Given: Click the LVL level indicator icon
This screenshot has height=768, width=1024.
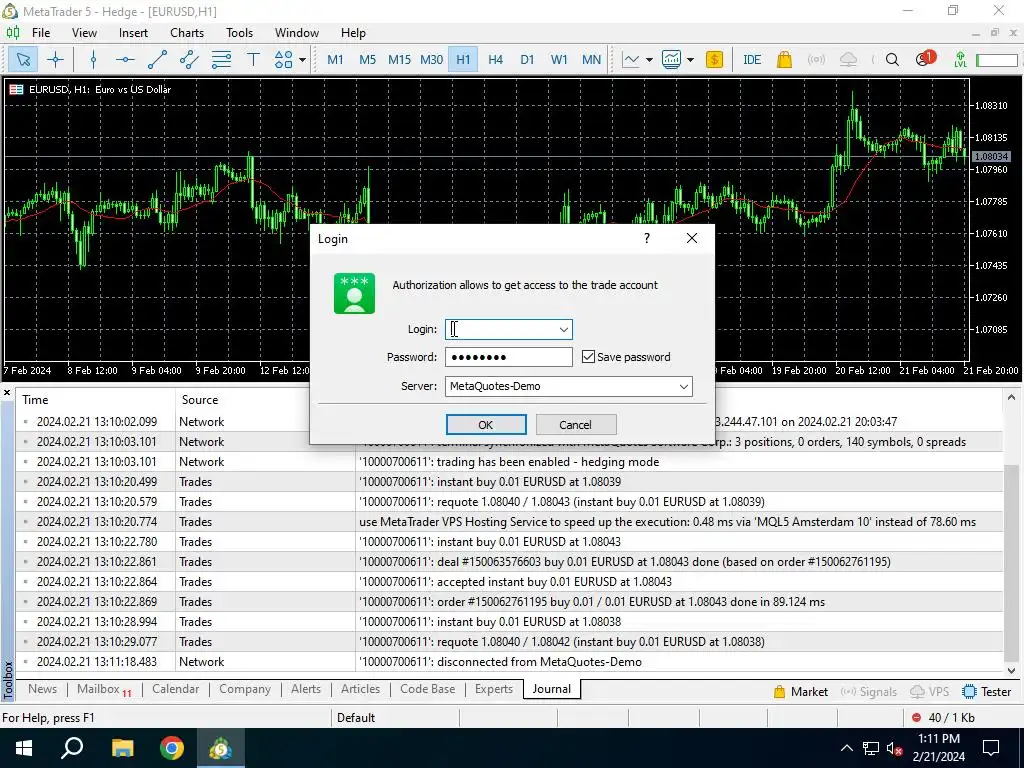Looking at the screenshot, I should pyautogui.click(x=960, y=60).
